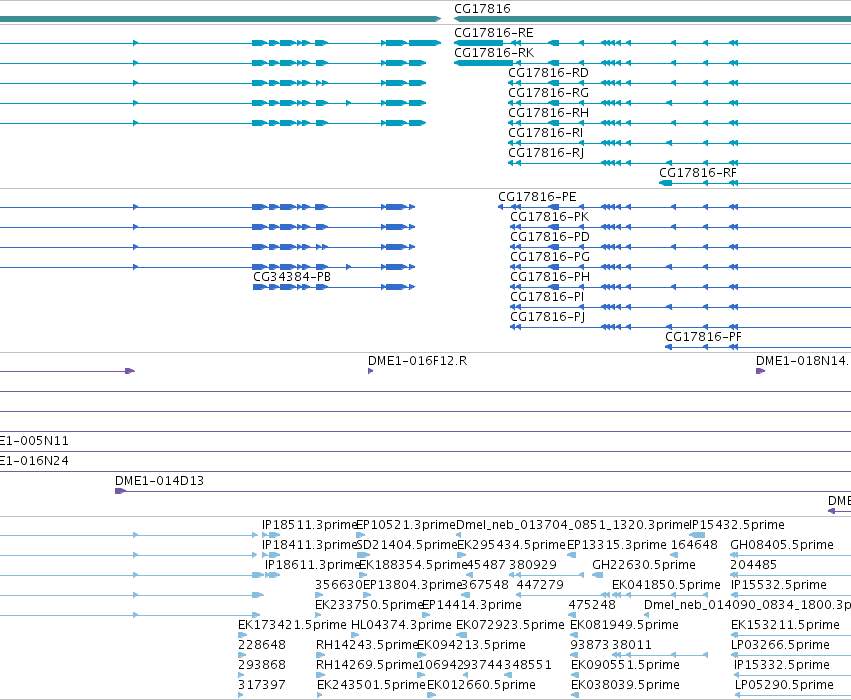The height and width of the screenshot is (700, 851).
Task: Select feature 204485
Action: point(753,565)
